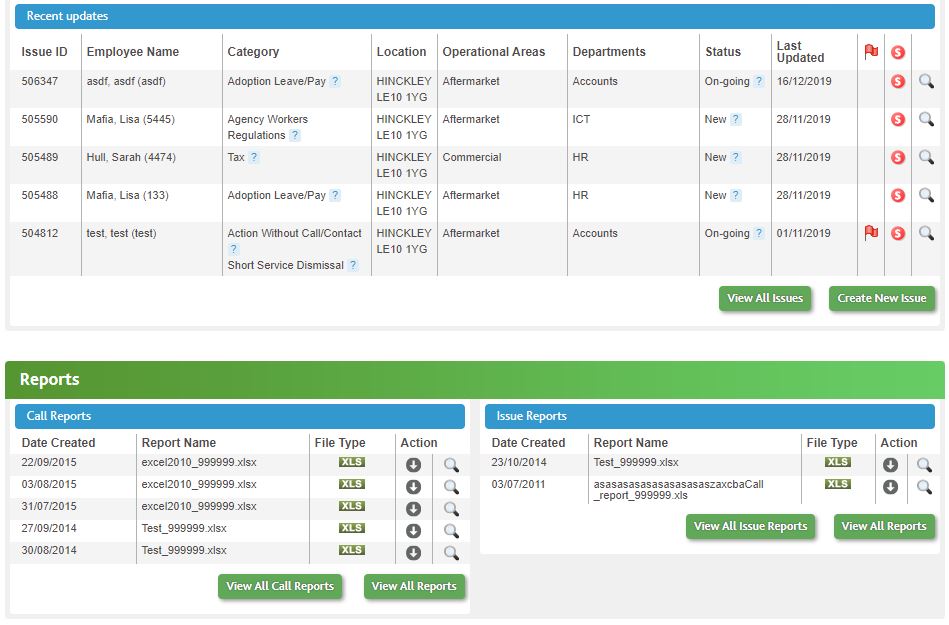Image resolution: width=949 pixels, height=625 pixels.
Task: Click the Employee Name column header
Action: coord(133,52)
